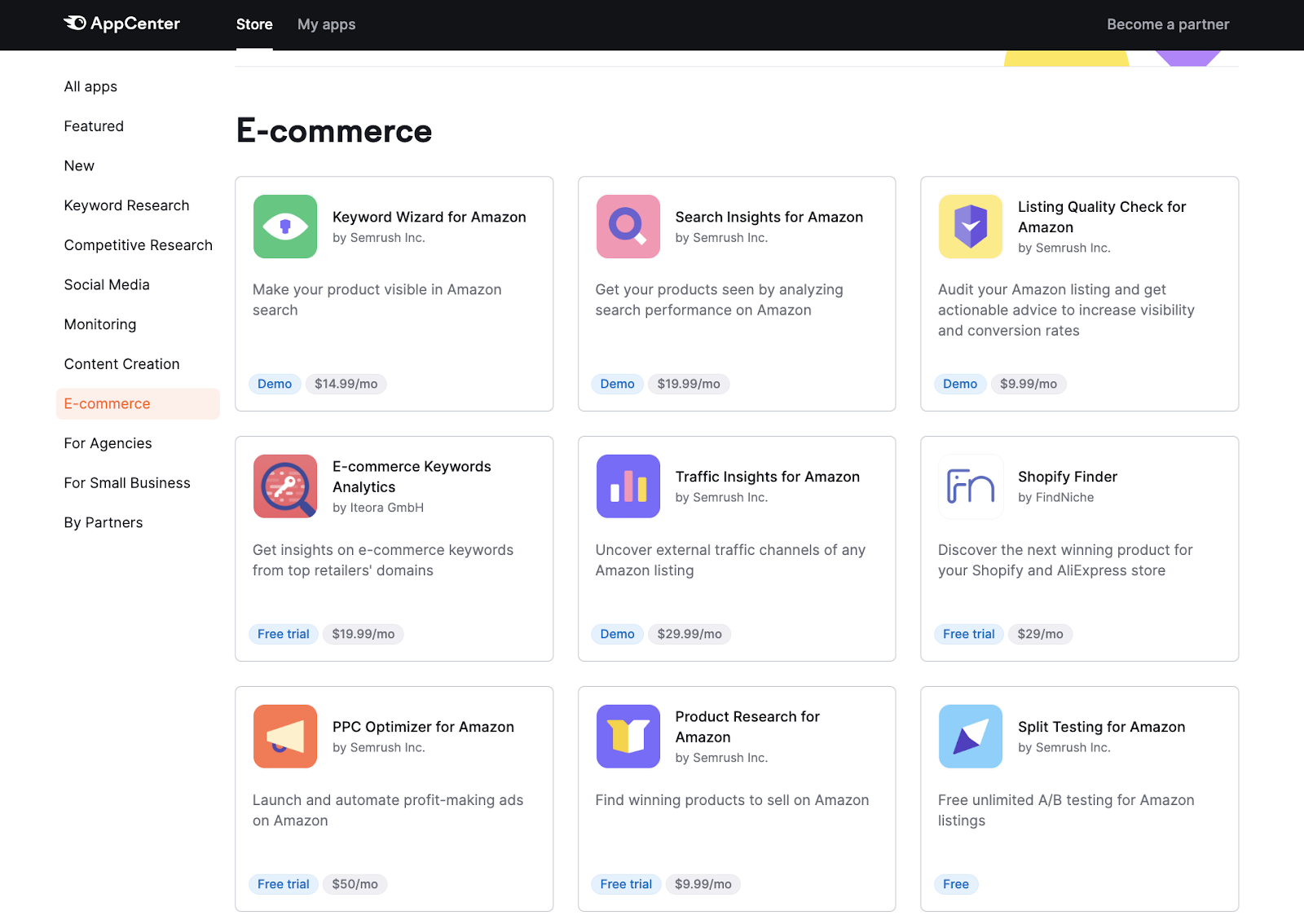The height and width of the screenshot is (924, 1304).
Task: Click the Semrush AppCenter logo
Action: point(122,24)
